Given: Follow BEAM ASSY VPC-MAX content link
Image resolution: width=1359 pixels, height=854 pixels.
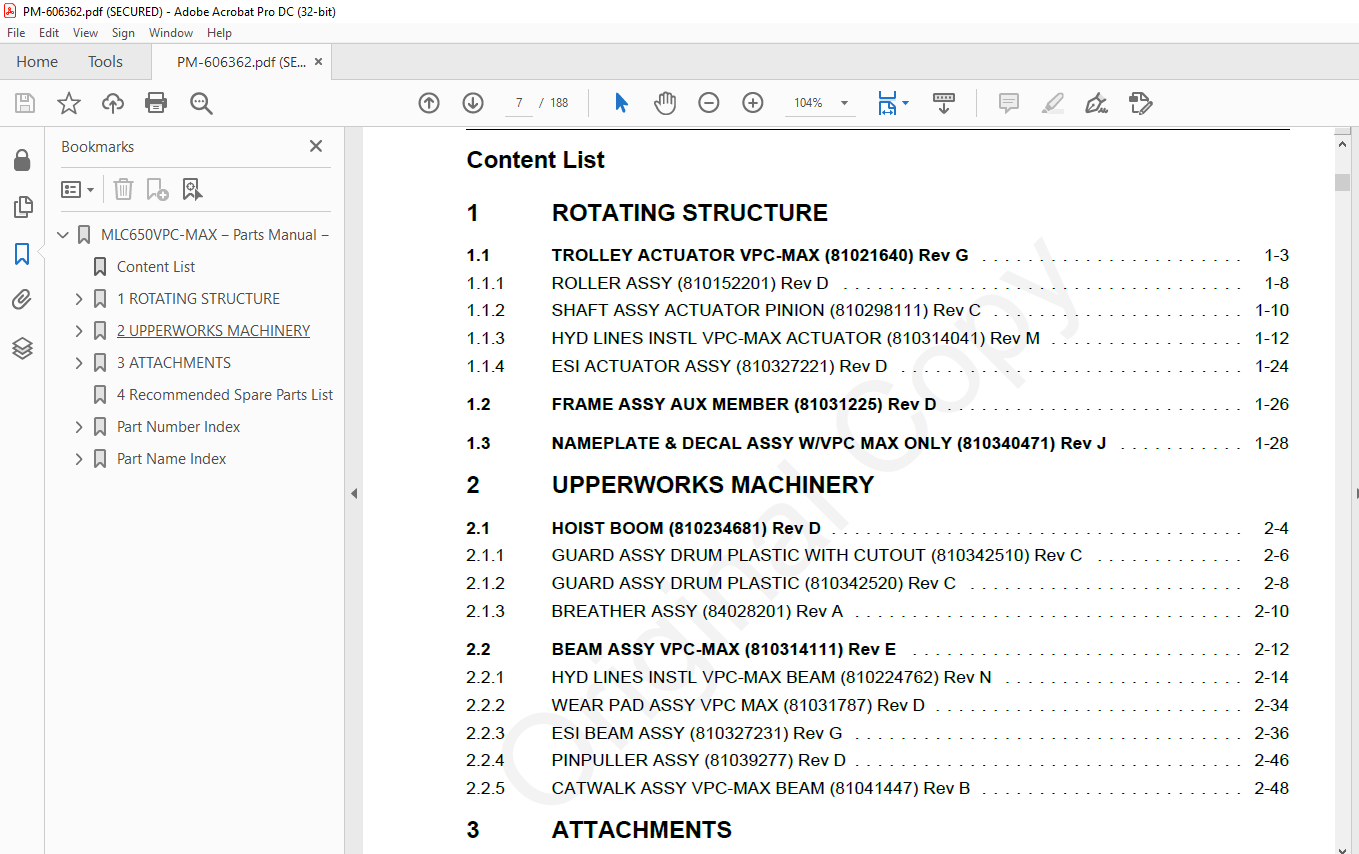Looking at the screenshot, I should (x=724, y=649).
